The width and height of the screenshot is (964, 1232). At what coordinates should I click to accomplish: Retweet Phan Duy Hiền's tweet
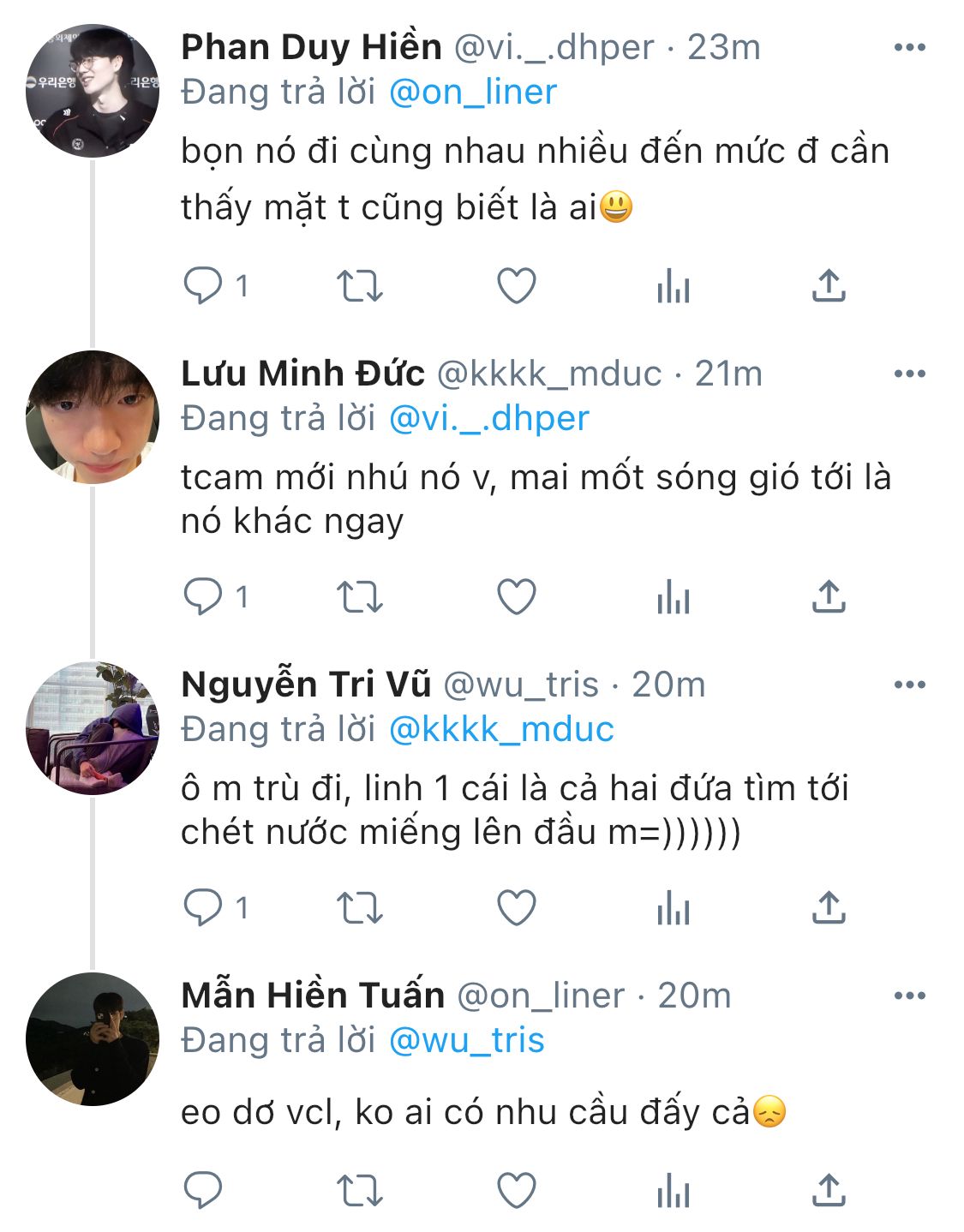359,286
